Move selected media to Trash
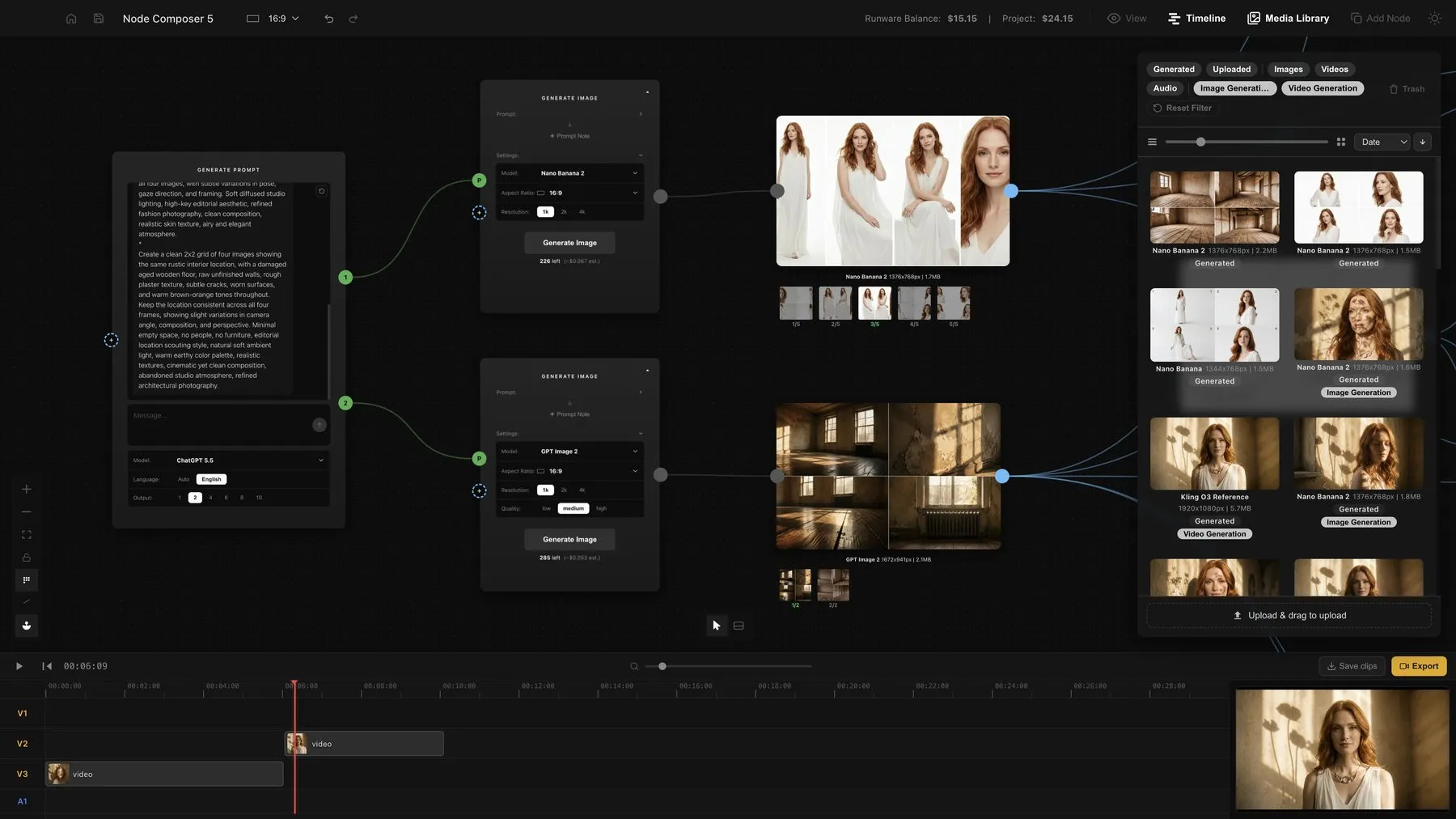Image resolution: width=1456 pixels, height=819 pixels. click(x=1407, y=89)
